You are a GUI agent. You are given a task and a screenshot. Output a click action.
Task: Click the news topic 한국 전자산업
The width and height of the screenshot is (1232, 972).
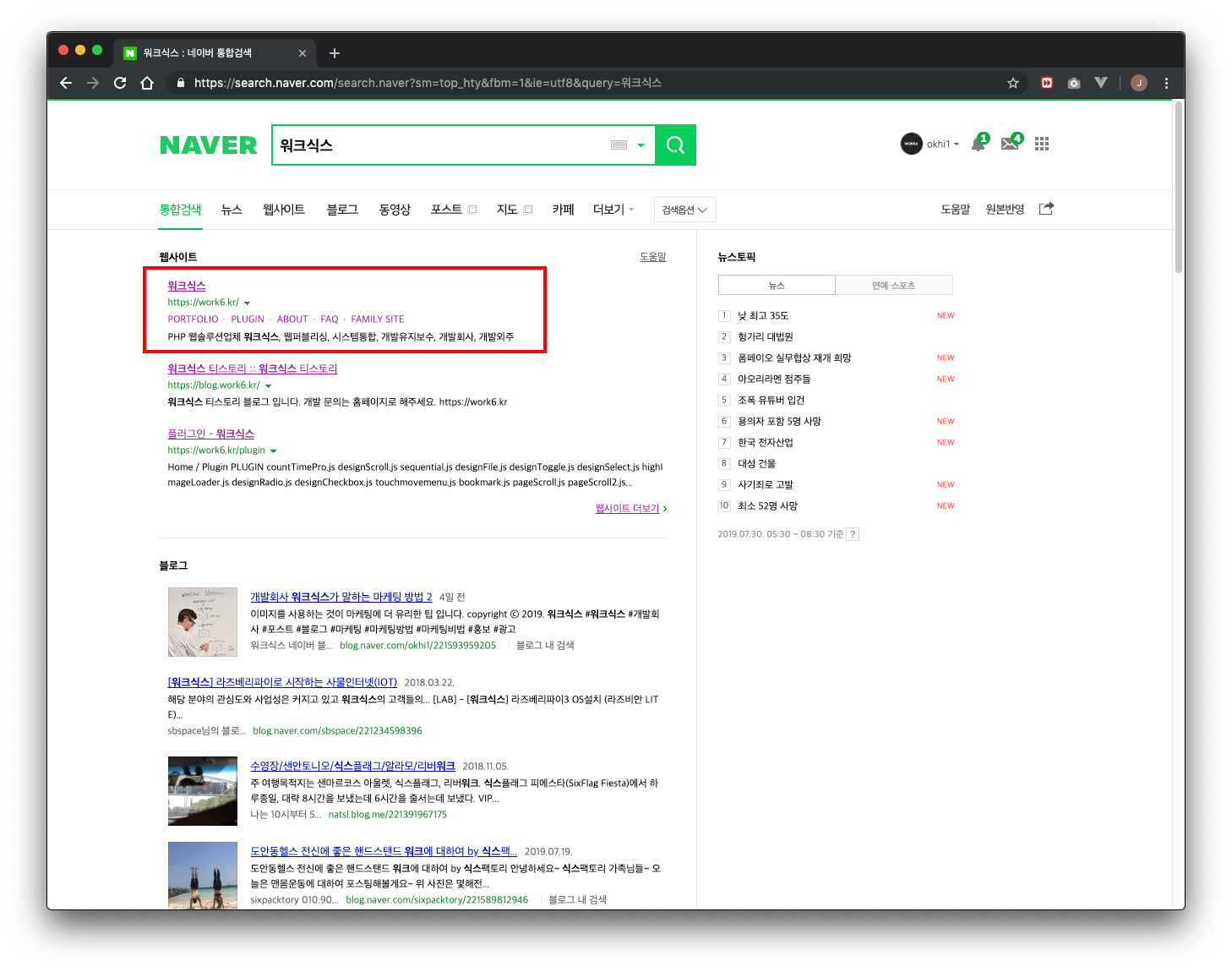(766, 442)
